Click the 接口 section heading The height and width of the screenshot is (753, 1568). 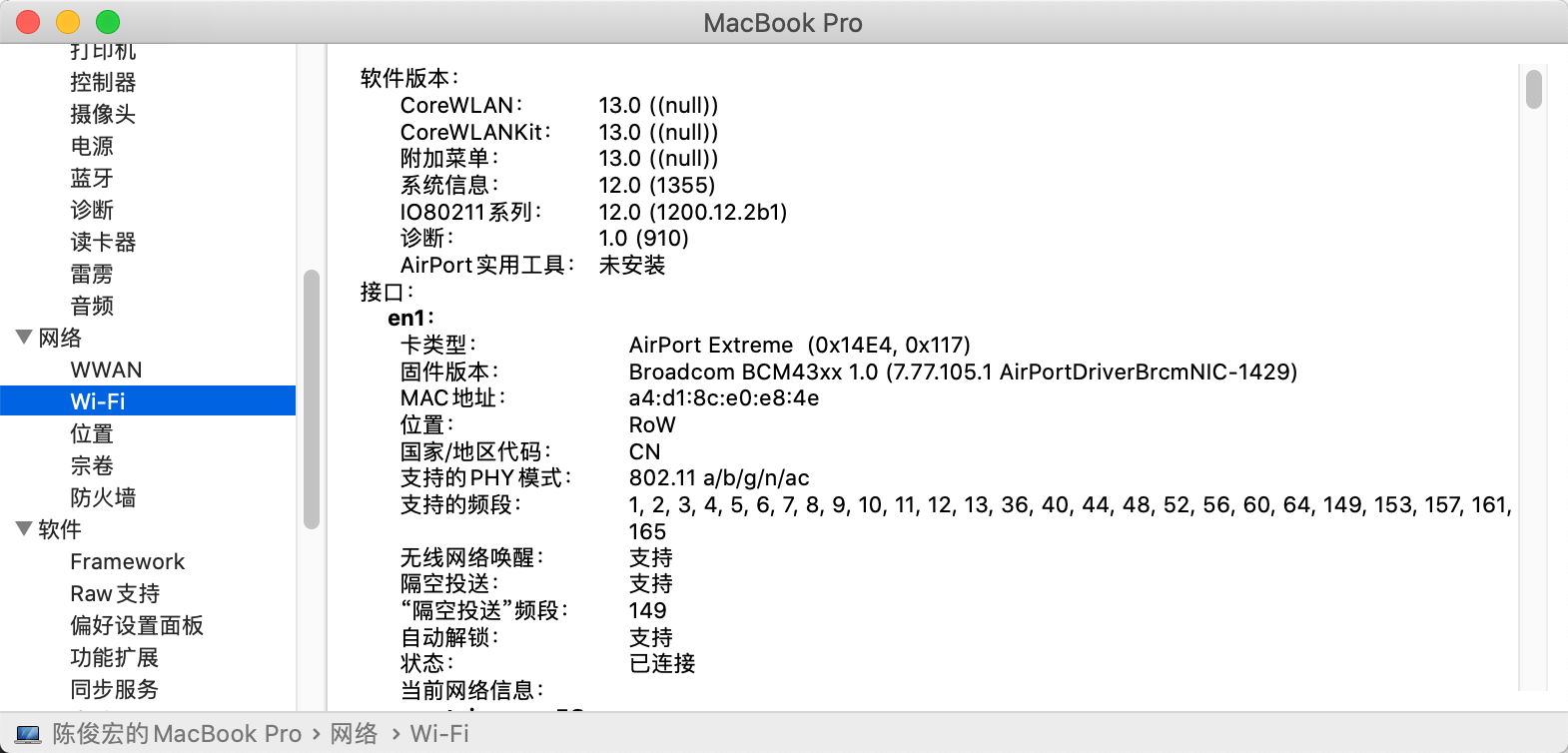point(387,292)
